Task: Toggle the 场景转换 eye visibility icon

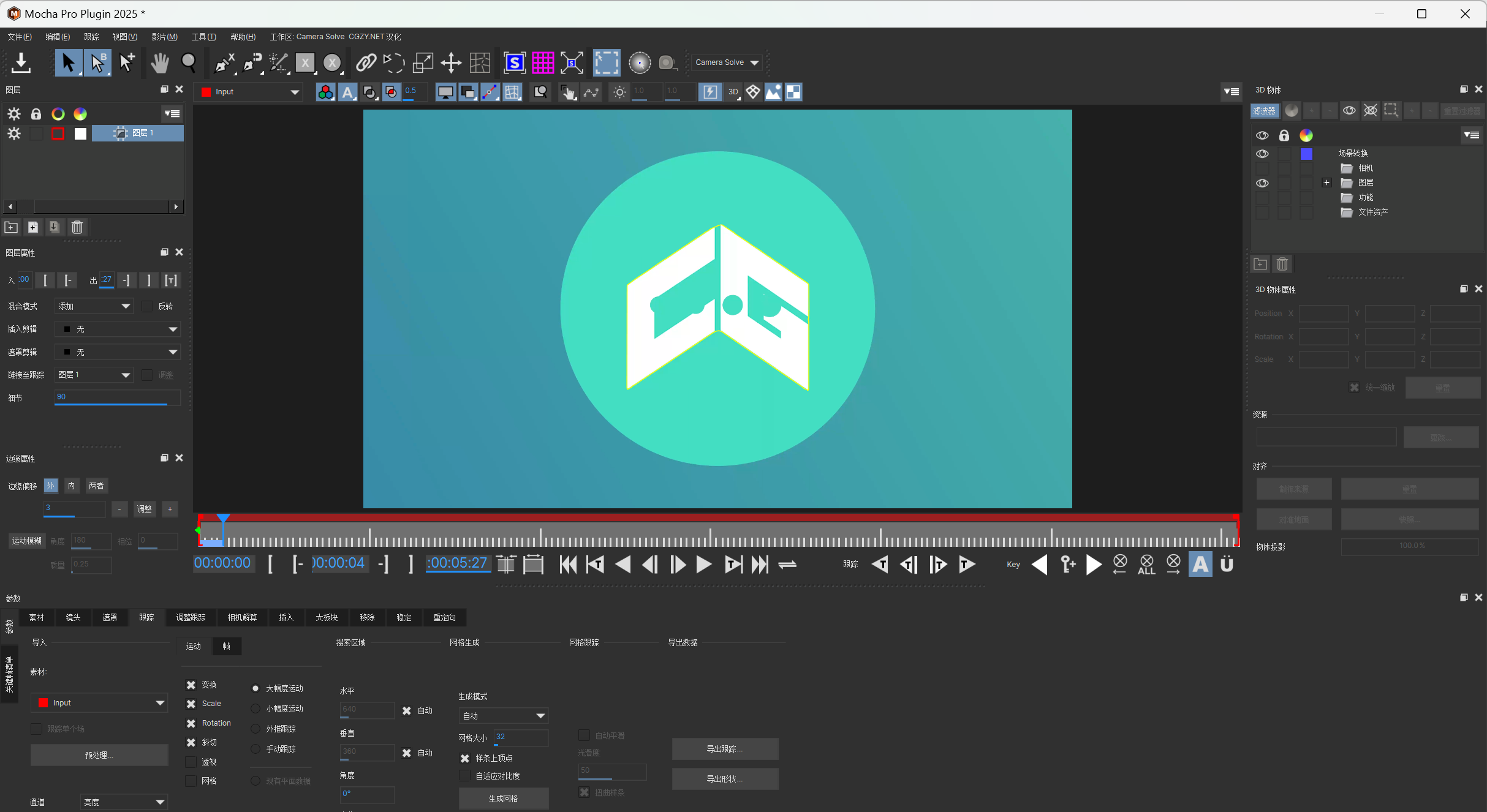Action: click(1262, 153)
